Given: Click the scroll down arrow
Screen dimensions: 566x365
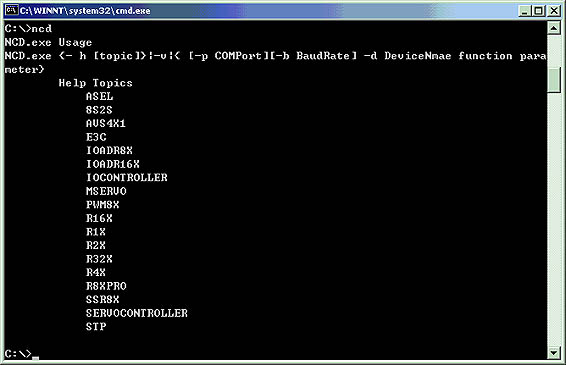Looking at the screenshot, I should (x=554, y=352).
